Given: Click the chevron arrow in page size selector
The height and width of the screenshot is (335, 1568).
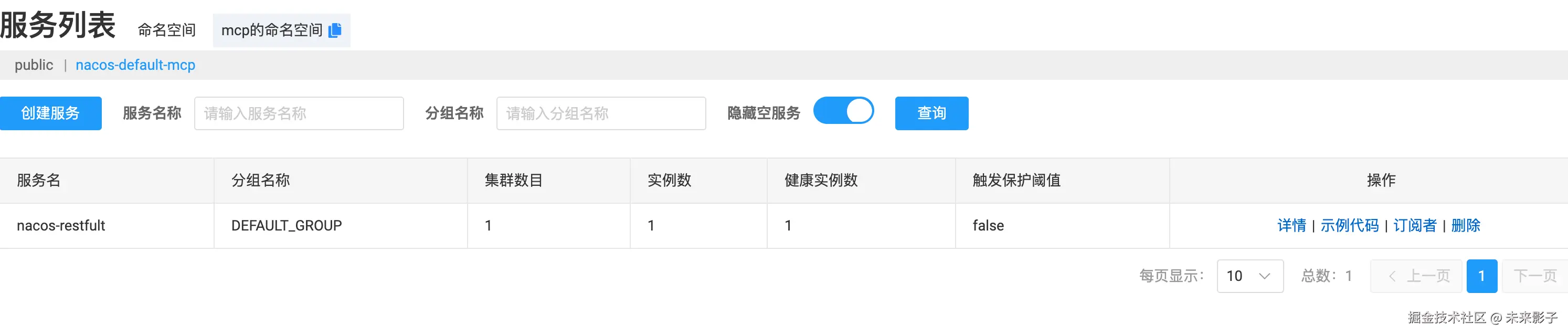Looking at the screenshot, I should point(1264,276).
